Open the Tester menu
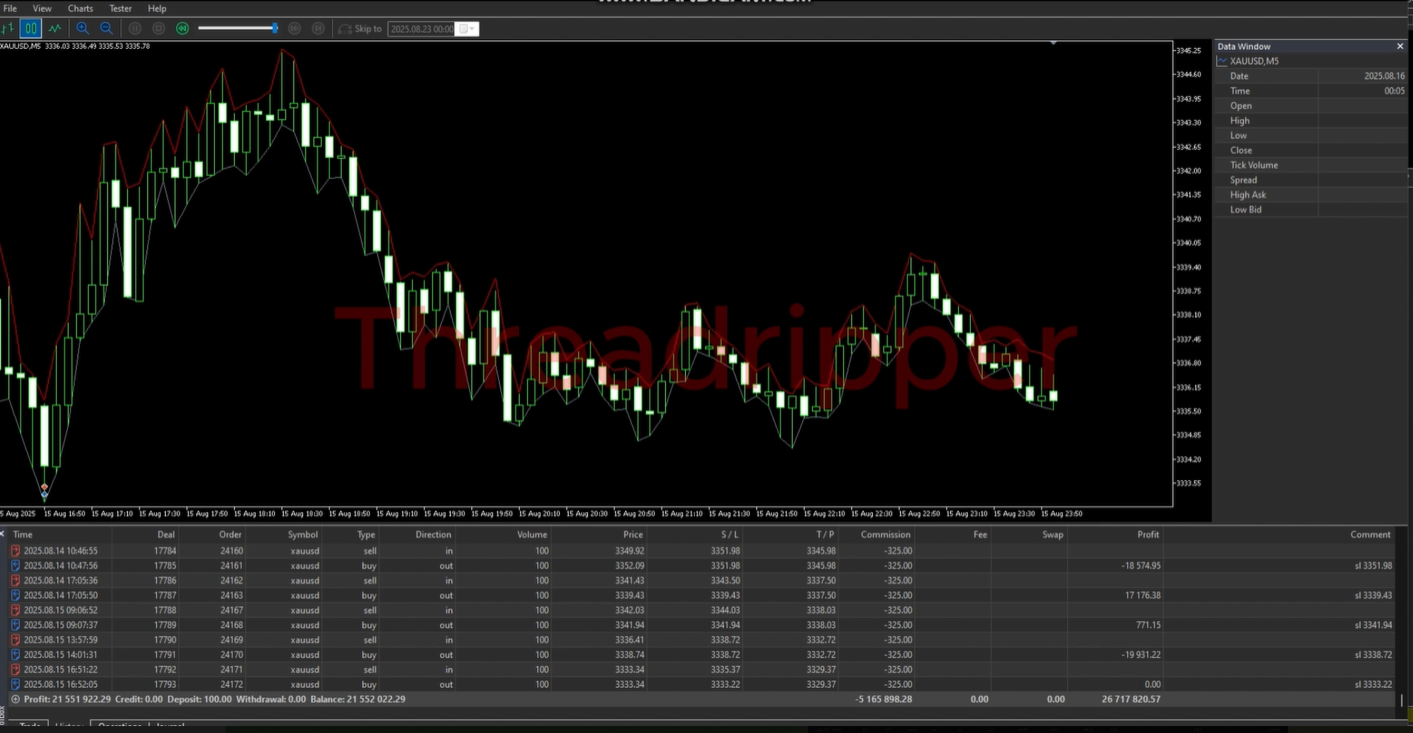1413x733 pixels. click(120, 8)
